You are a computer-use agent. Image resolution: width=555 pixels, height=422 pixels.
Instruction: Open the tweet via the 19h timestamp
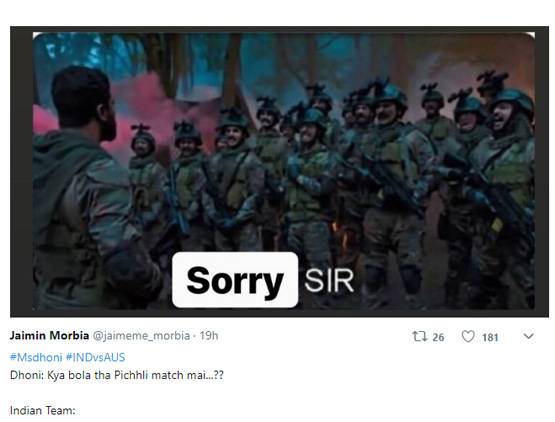(x=209, y=335)
